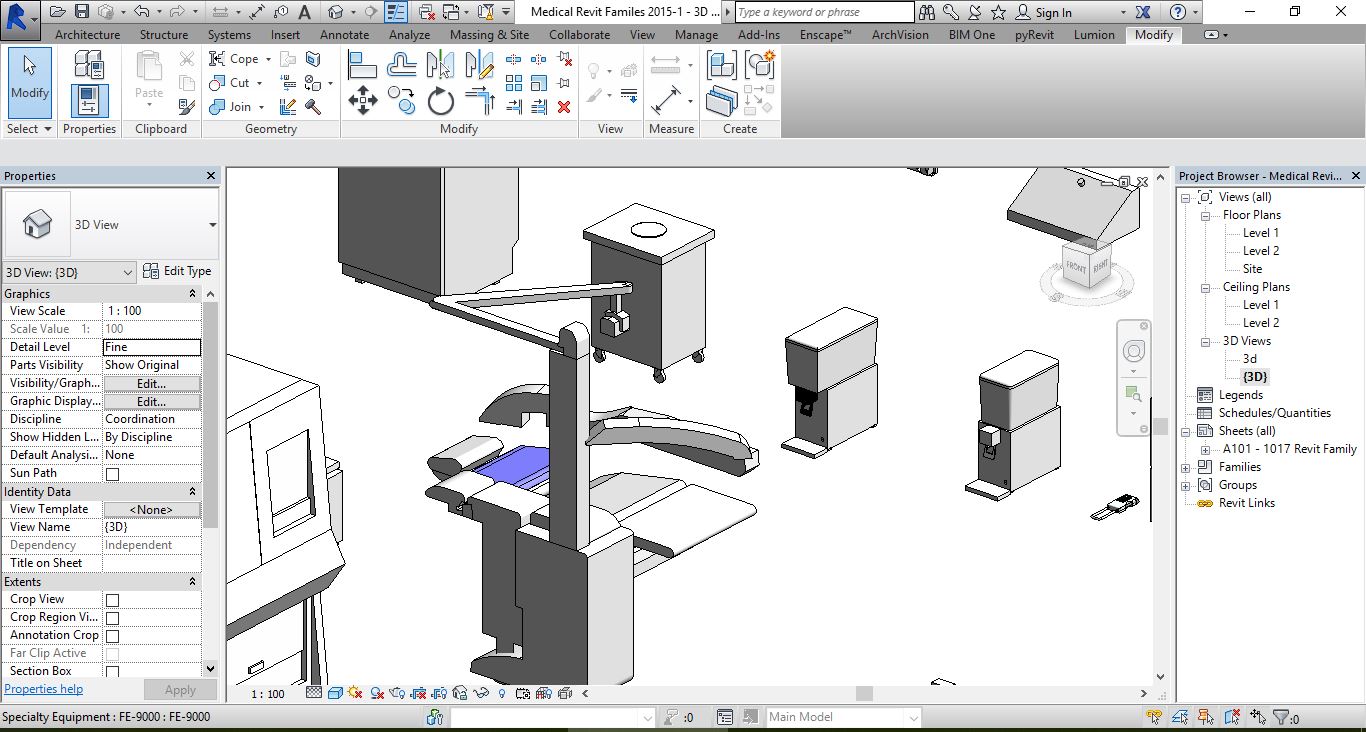
Task: Select the Align tool
Action: [x=362, y=66]
